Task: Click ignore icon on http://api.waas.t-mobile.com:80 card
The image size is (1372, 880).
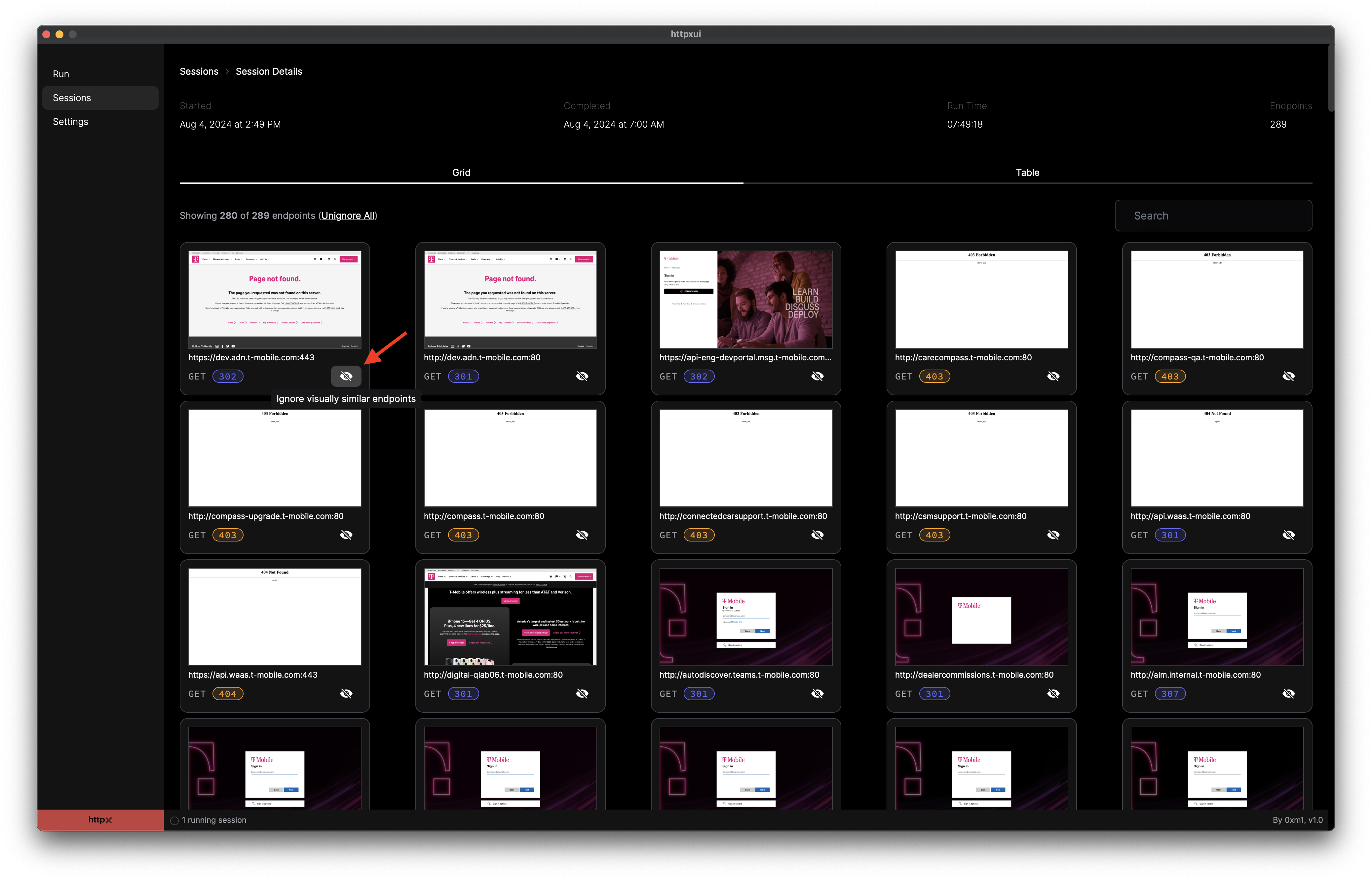Action: pos(1289,535)
